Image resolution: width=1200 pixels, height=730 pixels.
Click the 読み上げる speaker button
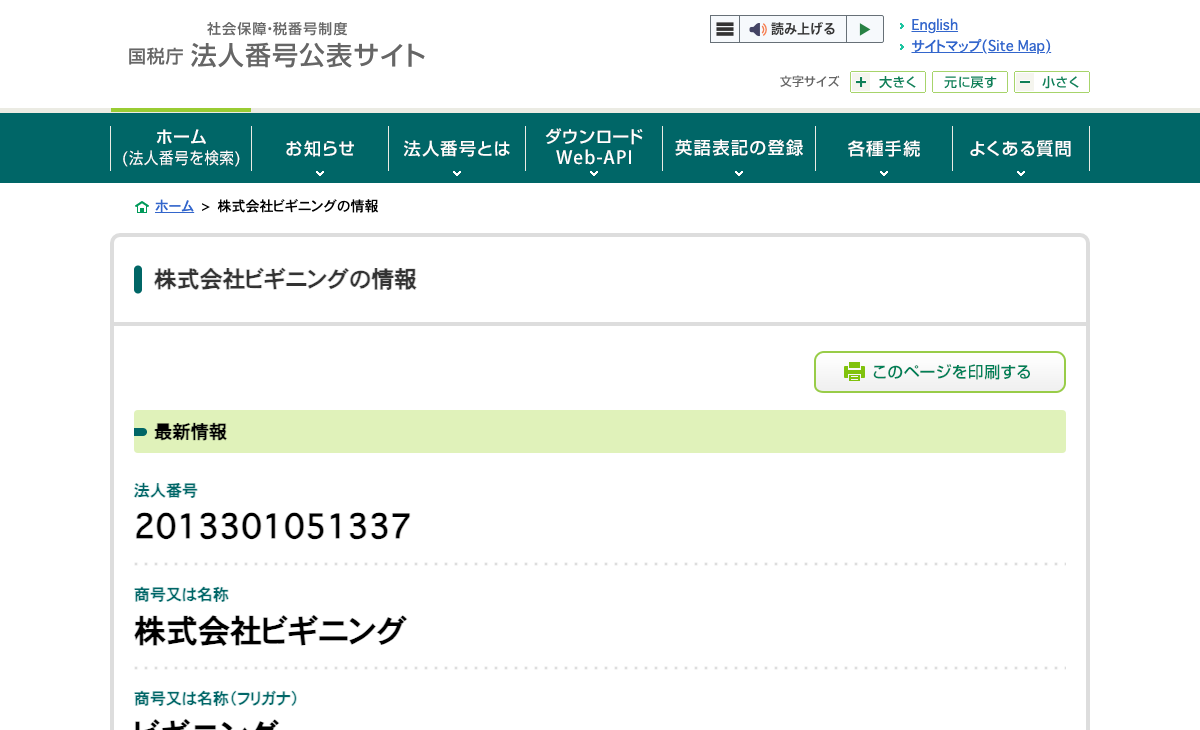pyautogui.click(x=793, y=29)
